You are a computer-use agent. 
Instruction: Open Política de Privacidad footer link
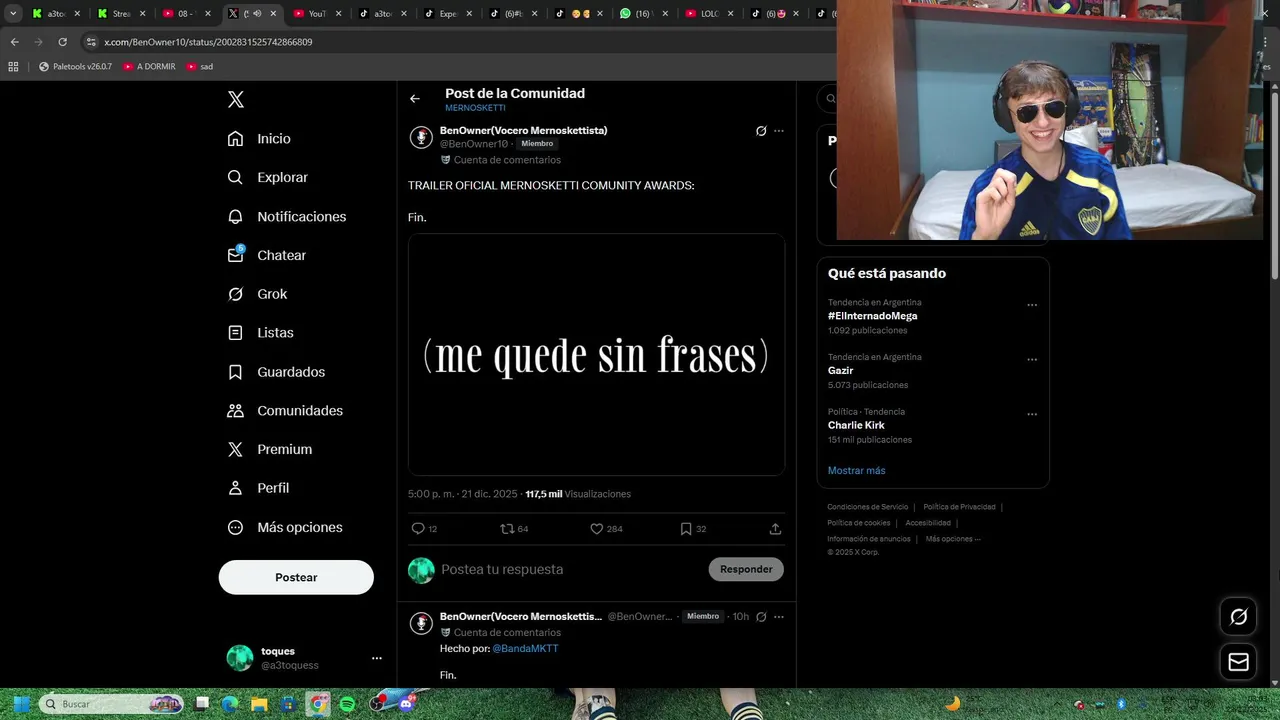[959, 507]
